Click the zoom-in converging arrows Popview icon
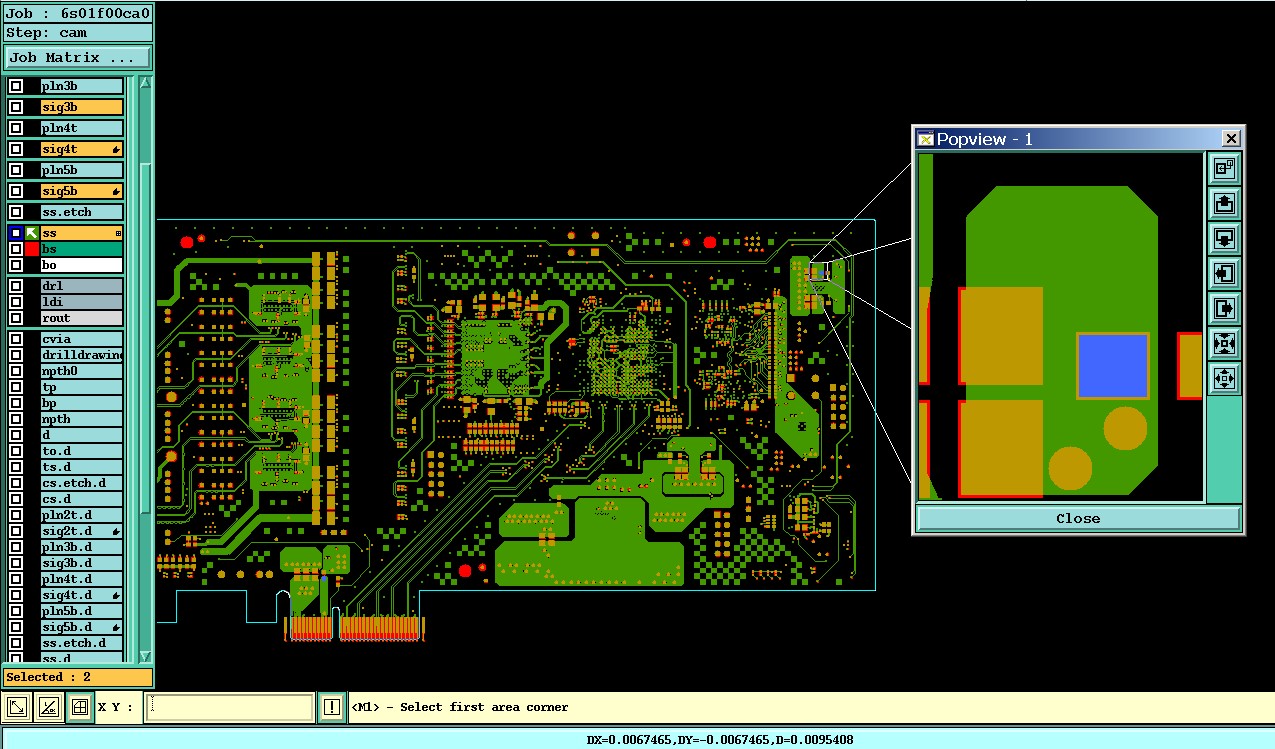 coord(1225,343)
